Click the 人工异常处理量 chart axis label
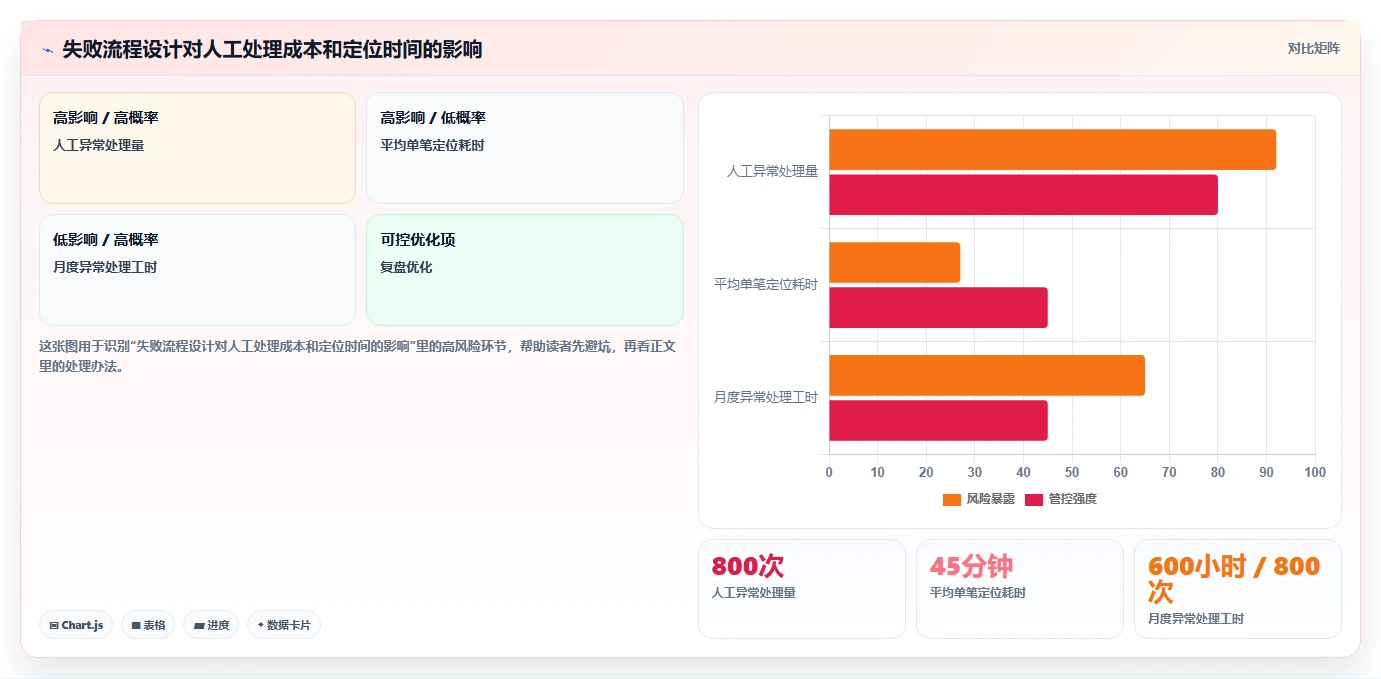Viewport: 1381px width, 679px height. coord(772,172)
